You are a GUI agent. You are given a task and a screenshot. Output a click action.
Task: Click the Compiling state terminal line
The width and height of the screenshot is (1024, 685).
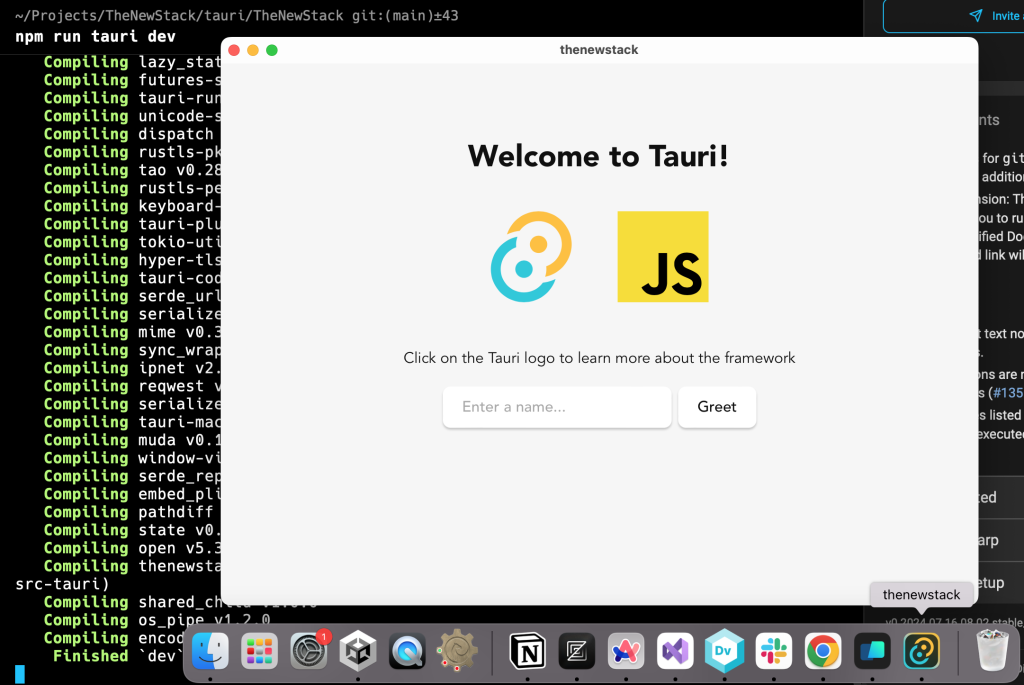pos(132,530)
